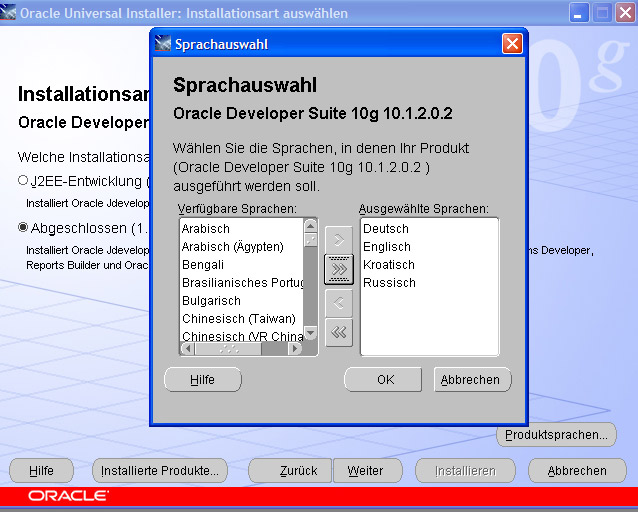Select Chinesisch (VR China) in available languages

[x=242, y=336]
